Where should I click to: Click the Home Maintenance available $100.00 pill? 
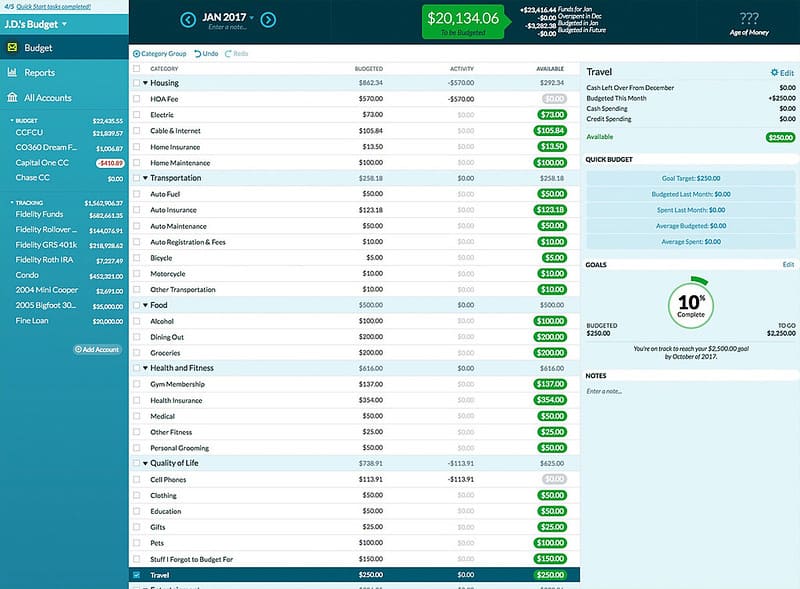550,163
